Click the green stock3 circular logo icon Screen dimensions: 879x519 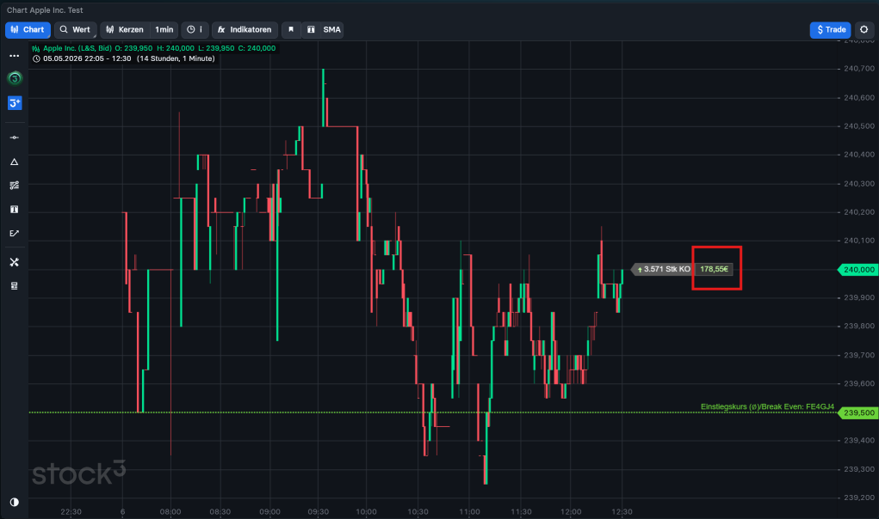coord(15,78)
